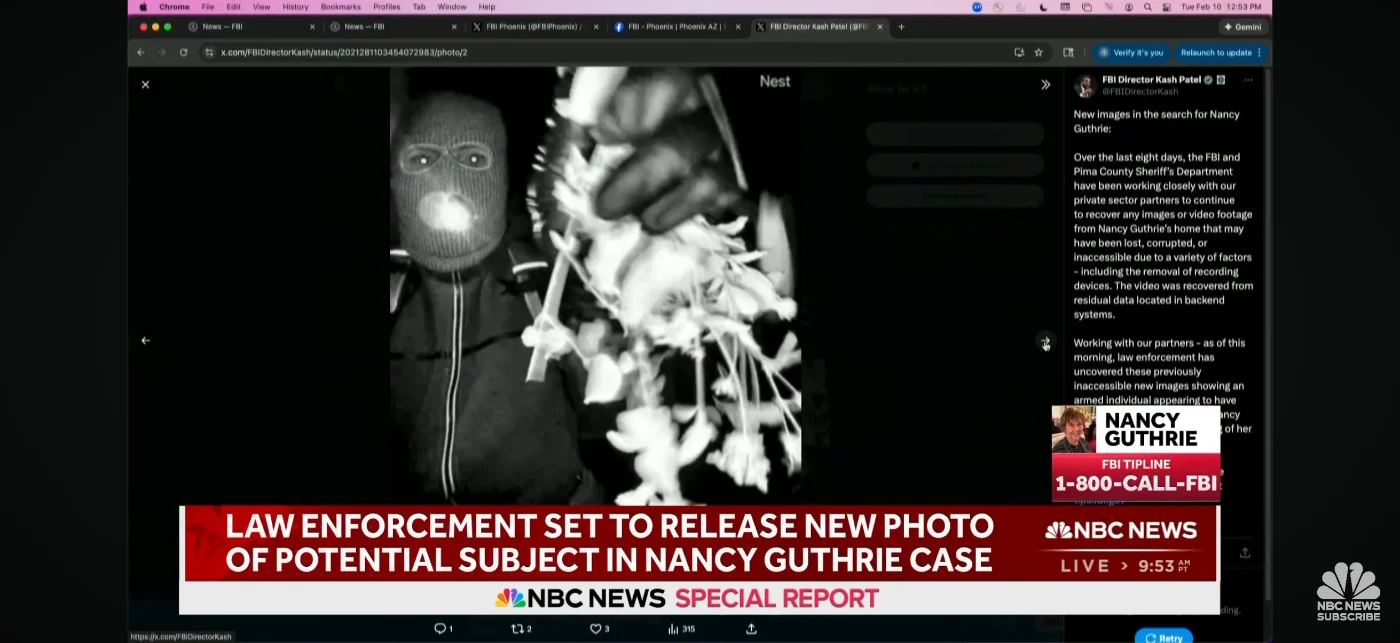The width and height of the screenshot is (1400, 643).
Task: Repost using the retweet icon
Action: tap(517, 628)
